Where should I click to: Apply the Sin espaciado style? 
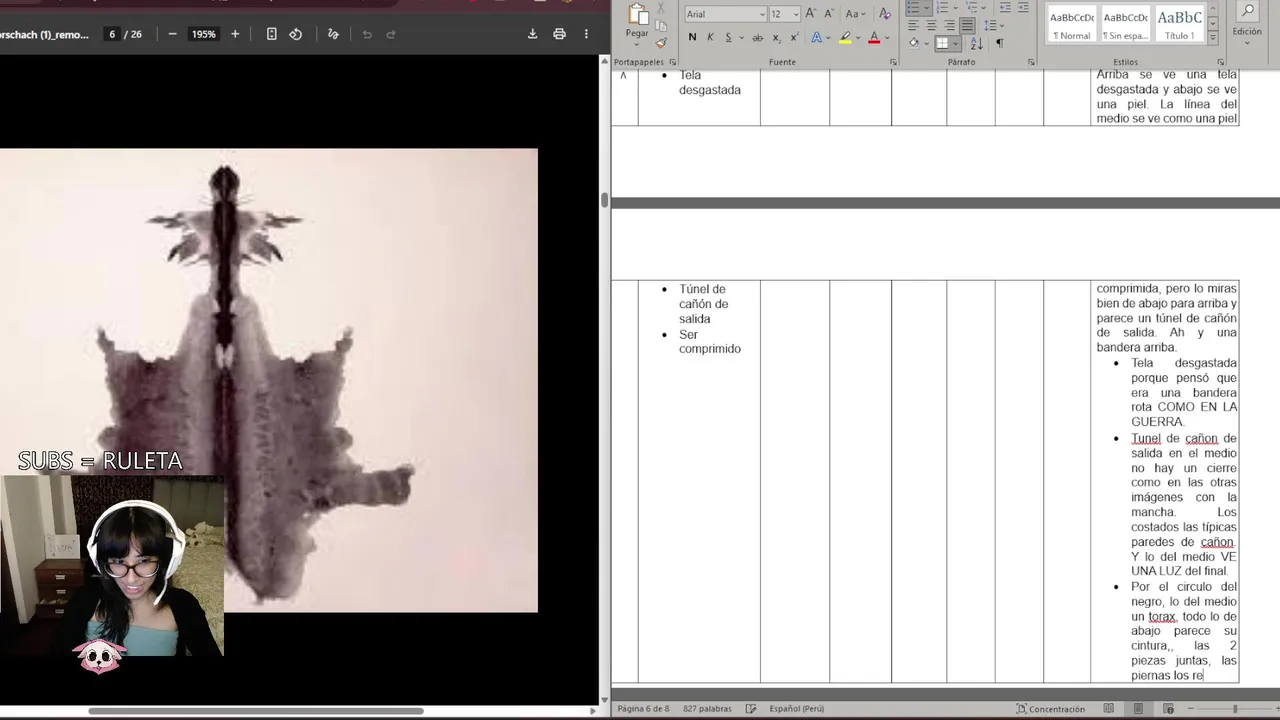pyautogui.click(x=1126, y=24)
